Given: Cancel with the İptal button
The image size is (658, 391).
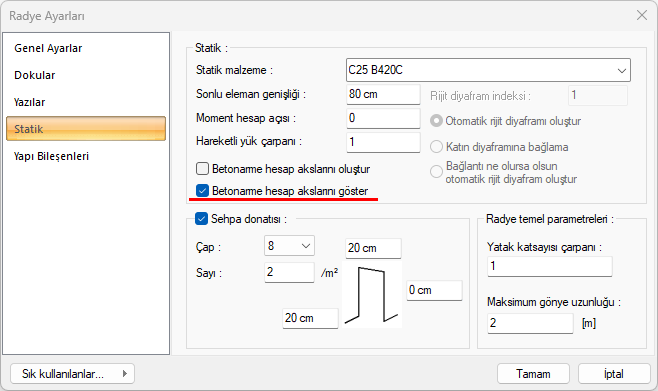Looking at the screenshot, I should pyautogui.click(x=614, y=373).
